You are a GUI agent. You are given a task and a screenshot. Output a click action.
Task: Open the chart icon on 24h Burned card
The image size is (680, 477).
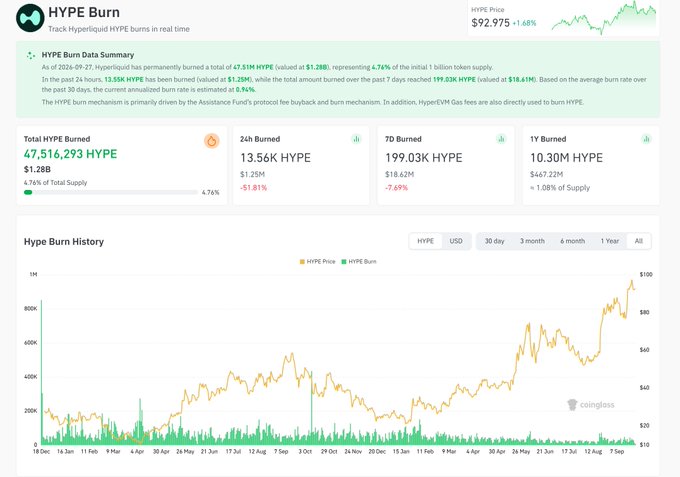pos(356,139)
